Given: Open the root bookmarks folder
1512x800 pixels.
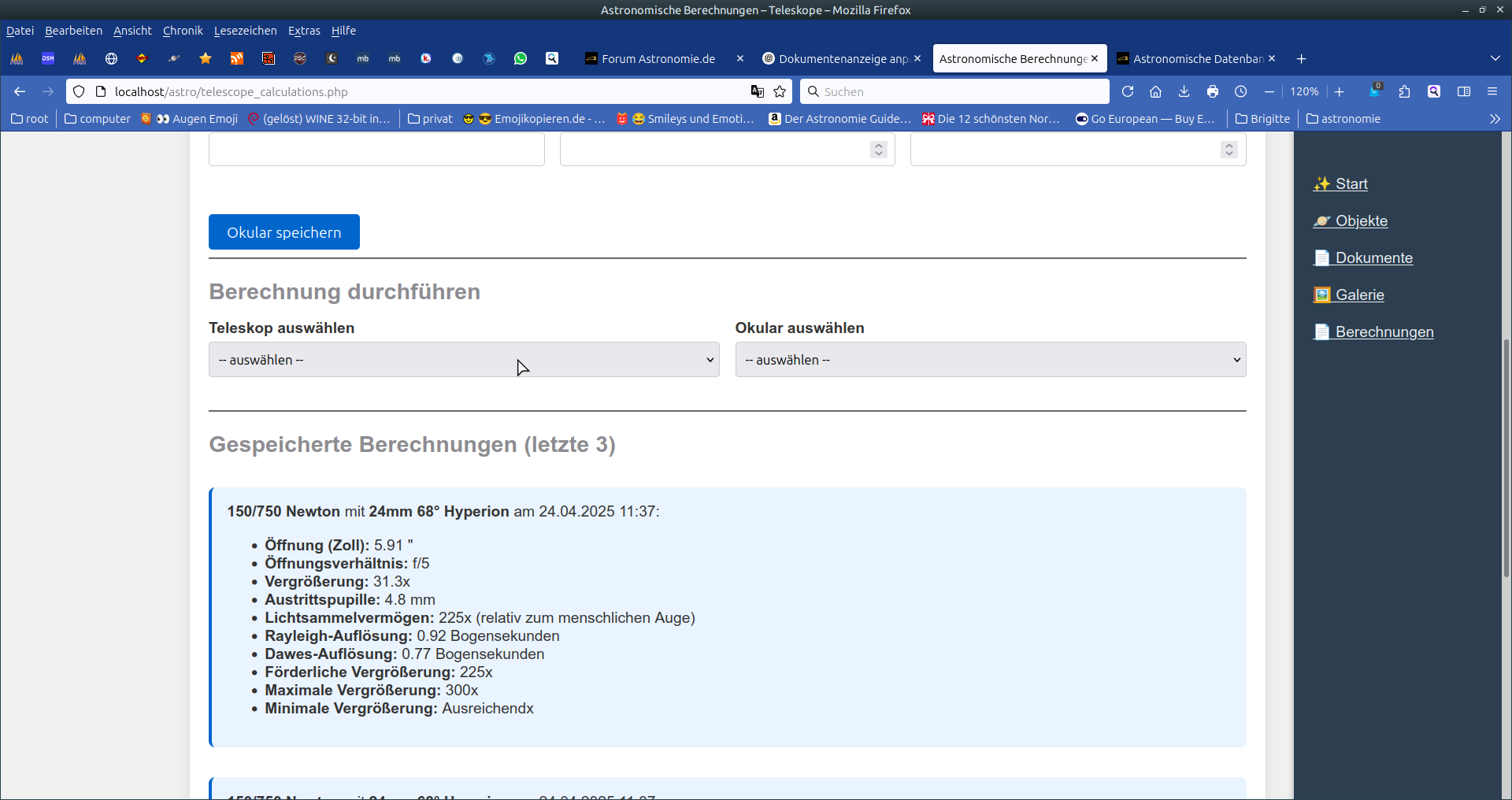Looking at the screenshot, I should 30,119.
